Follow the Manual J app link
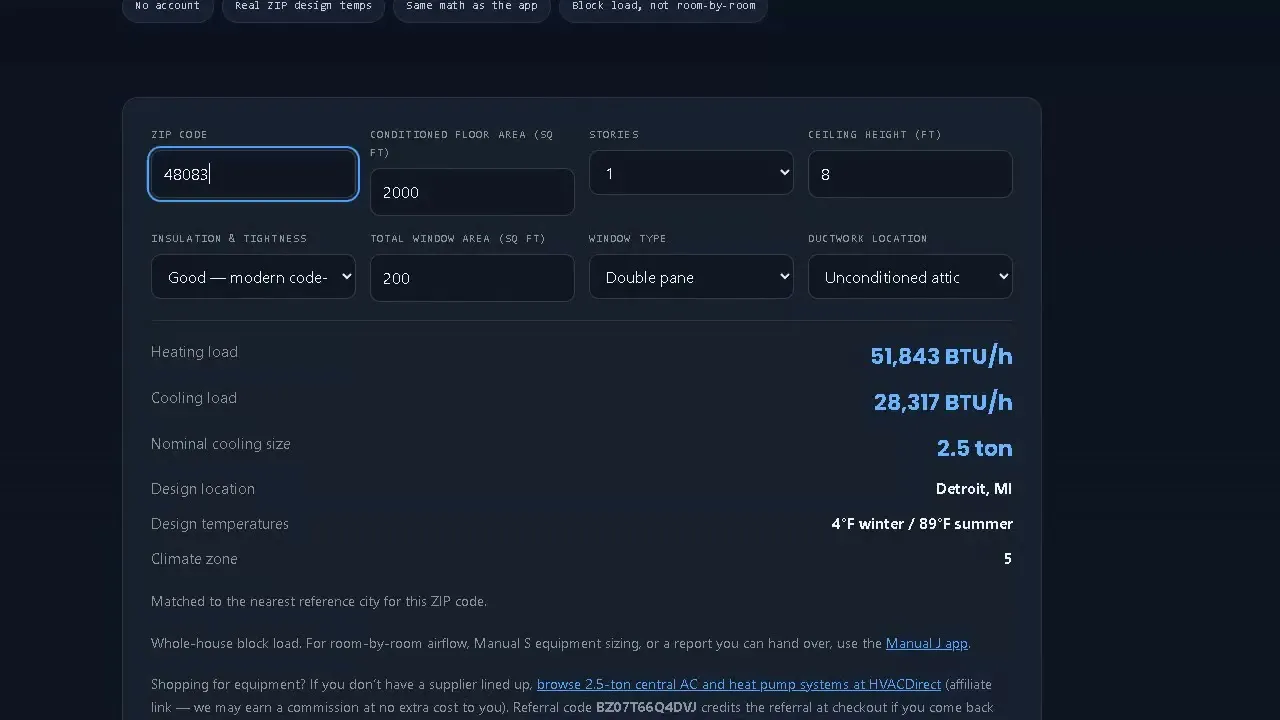This screenshot has height=720, width=1280. point(927,643)
